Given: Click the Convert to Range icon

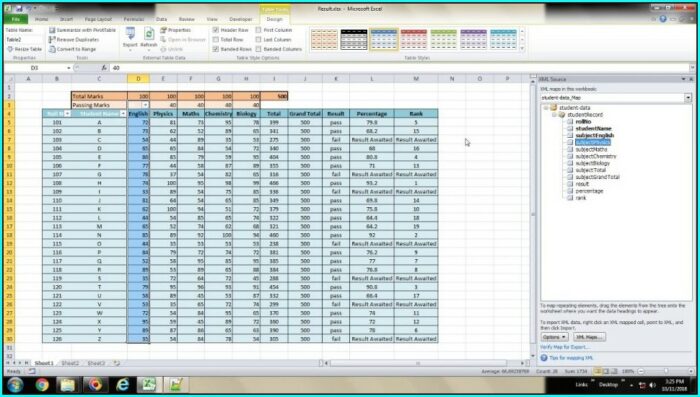Looking at the screenshot, I should tap(52, 49).
